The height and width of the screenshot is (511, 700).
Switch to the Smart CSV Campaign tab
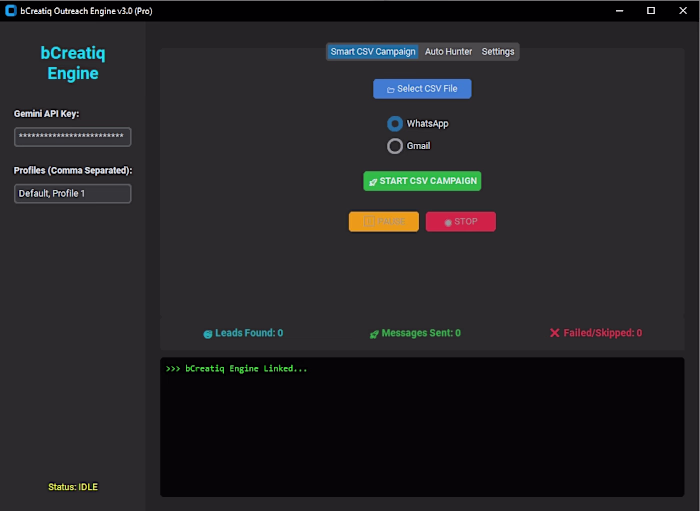tap(373, 52)
